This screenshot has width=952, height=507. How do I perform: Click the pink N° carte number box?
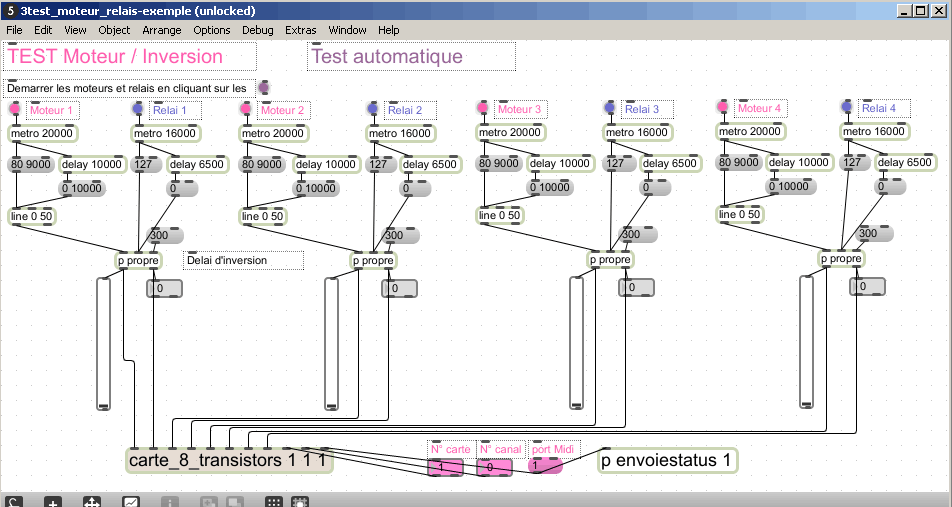pyautogui.click(x=450, y=467)
